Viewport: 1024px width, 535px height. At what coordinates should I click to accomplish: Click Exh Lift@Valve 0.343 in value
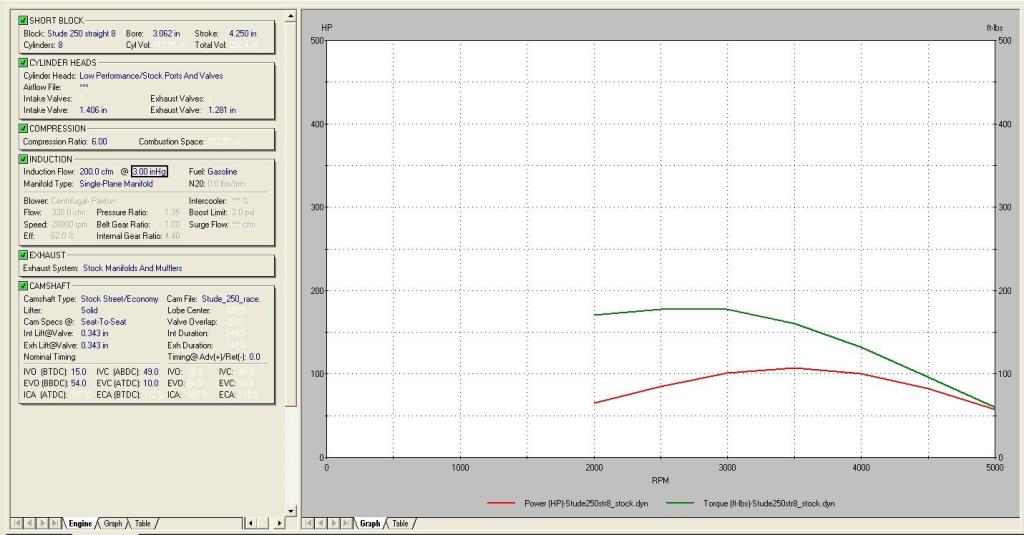[x=95, y=345]
